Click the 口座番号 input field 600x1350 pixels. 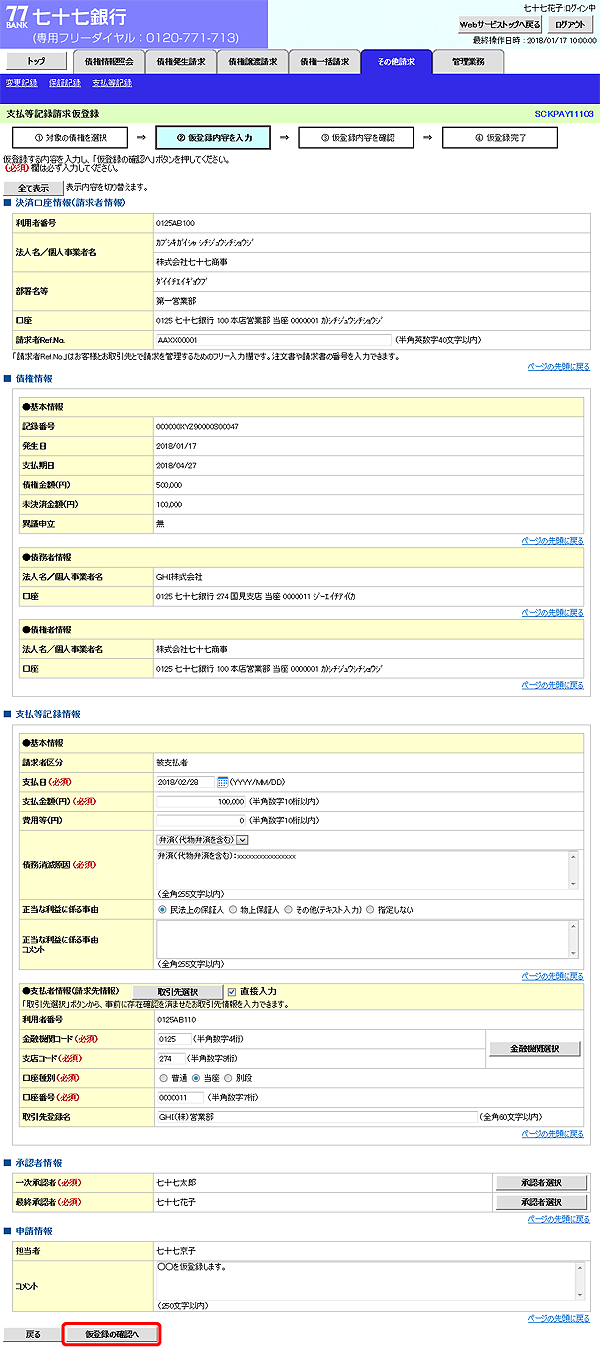[x=180, y=1097]
